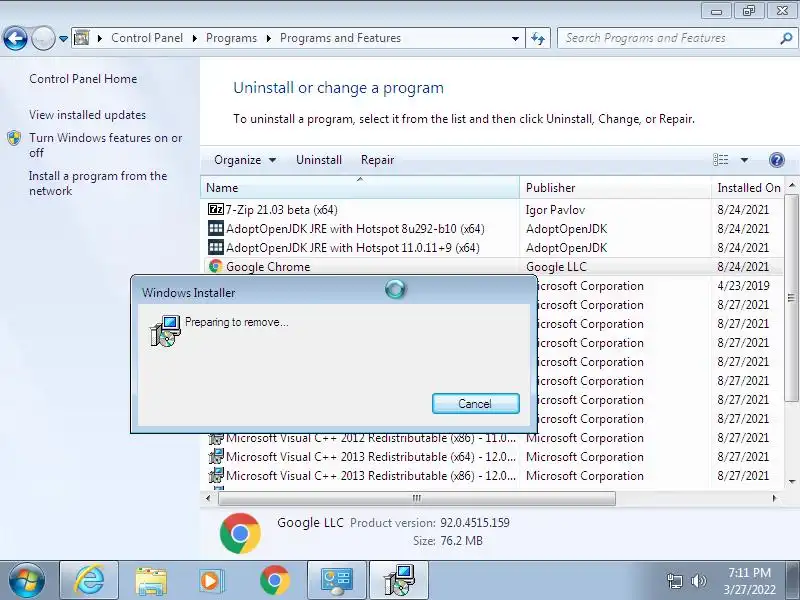Screen dimensions: 800x600
Task: Select the 7-Zip 21.03 beta (x64) row
Action: pos(492,210)
